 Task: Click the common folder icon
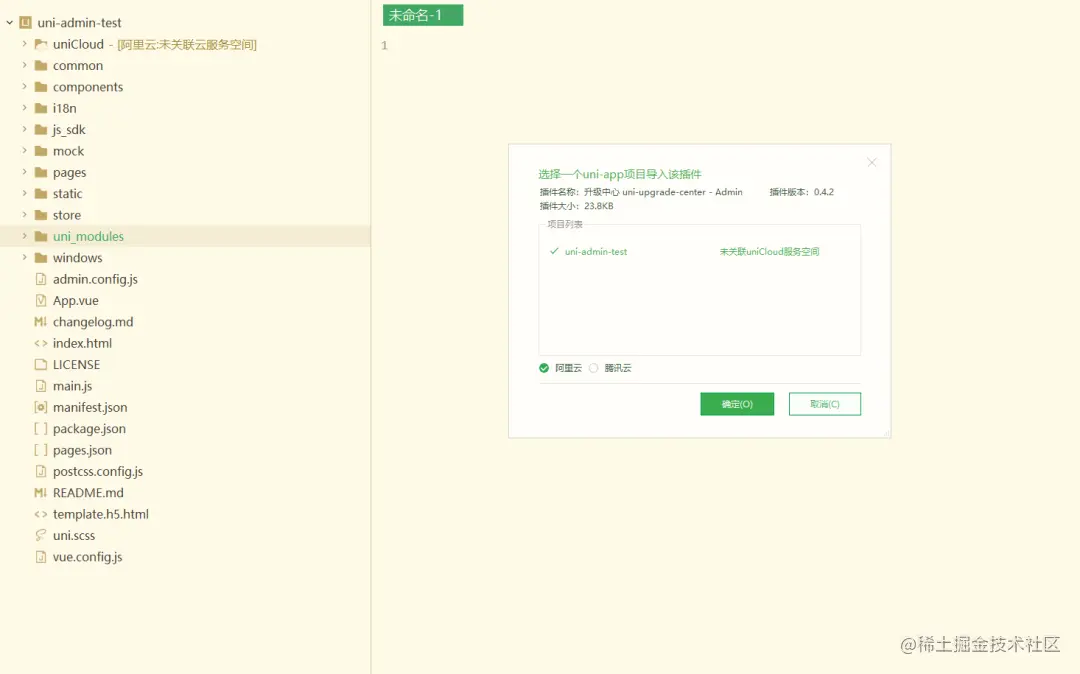(41, 65)
